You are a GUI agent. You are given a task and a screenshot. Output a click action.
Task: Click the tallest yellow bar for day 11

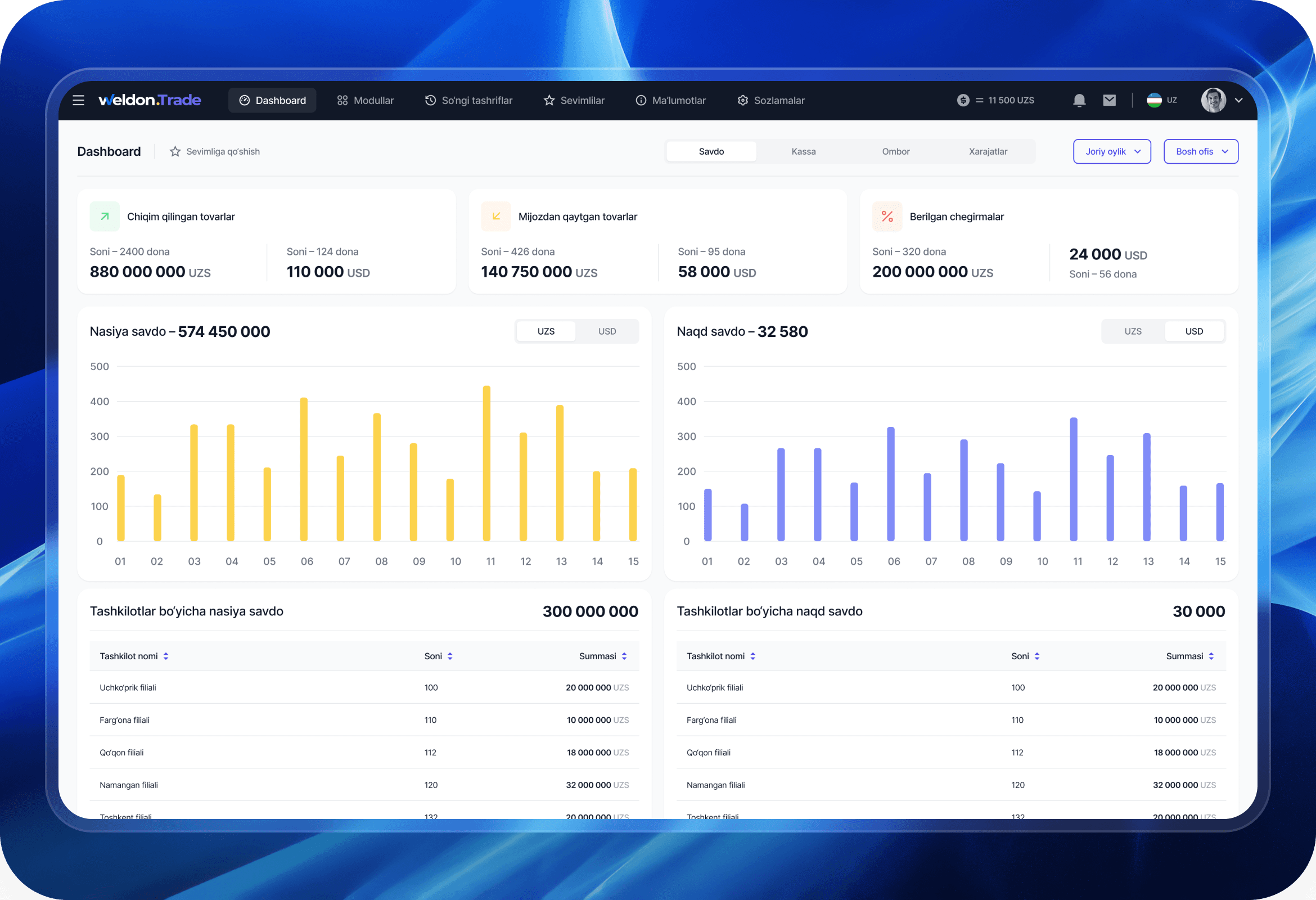click(x=486, y=463)
